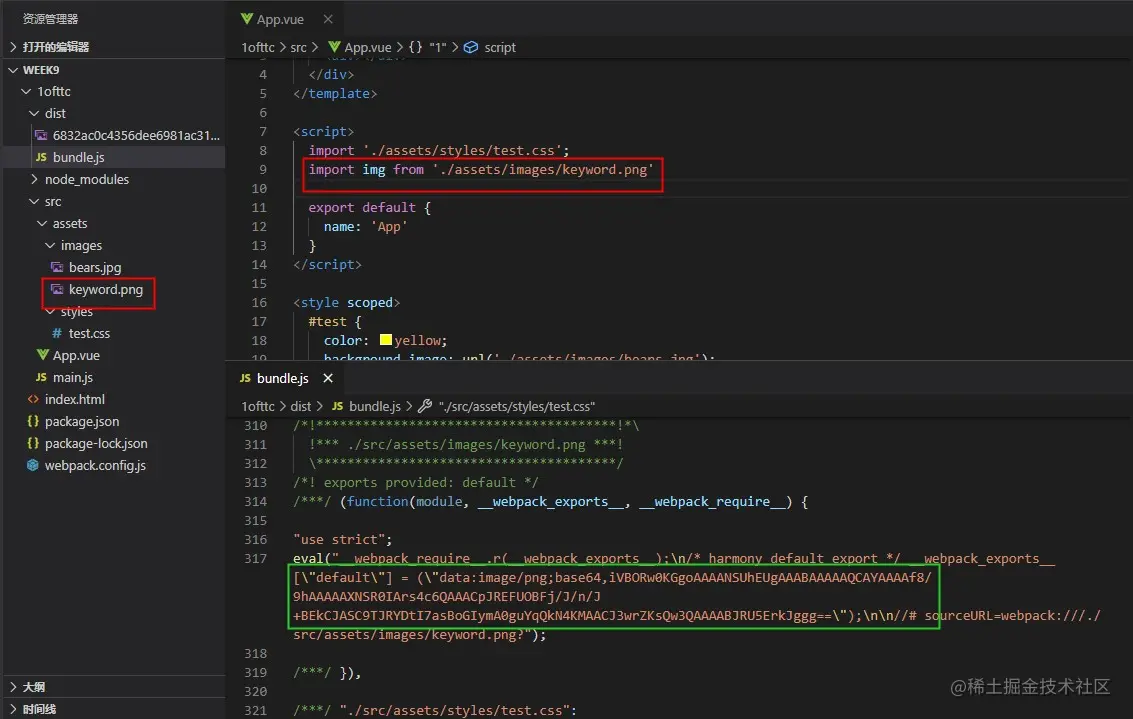Image resolution: width=1133 pixels, height=719 pixels.
Task: Click dist in bundle.js breadcrumb
Action: [x=301, y=407]
